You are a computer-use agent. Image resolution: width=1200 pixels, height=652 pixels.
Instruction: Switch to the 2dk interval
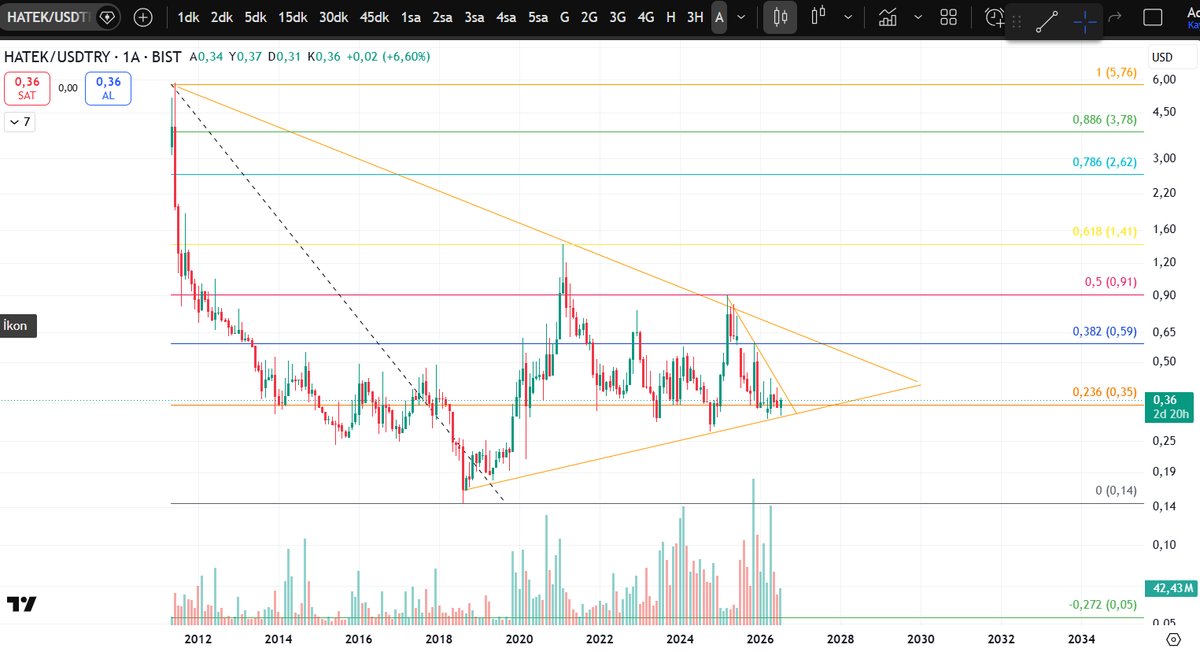[x=222, y=17]
